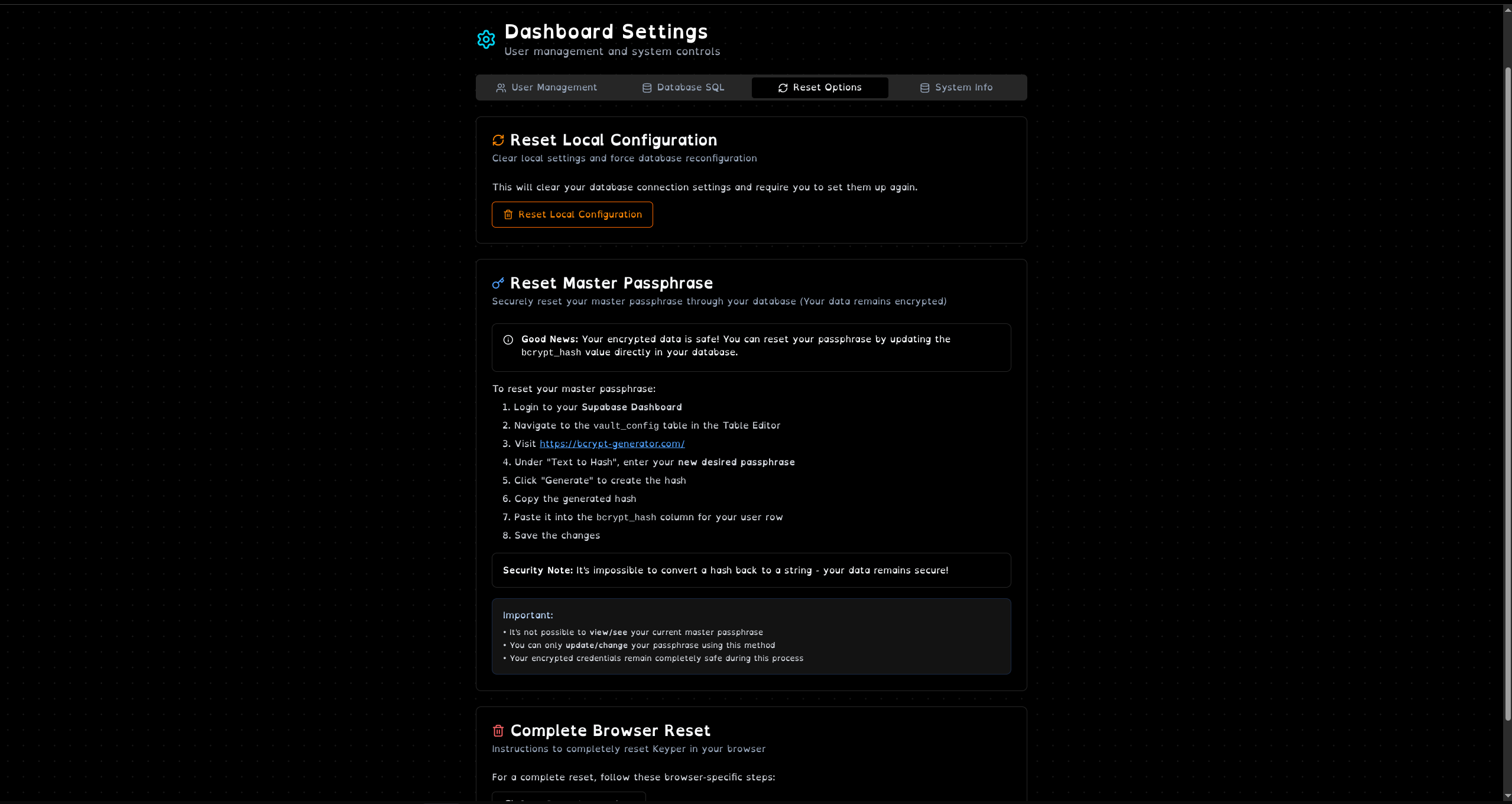Click the Reset Master Passphrase heading
Screen dimensions: 1512x804
[611, 283]
